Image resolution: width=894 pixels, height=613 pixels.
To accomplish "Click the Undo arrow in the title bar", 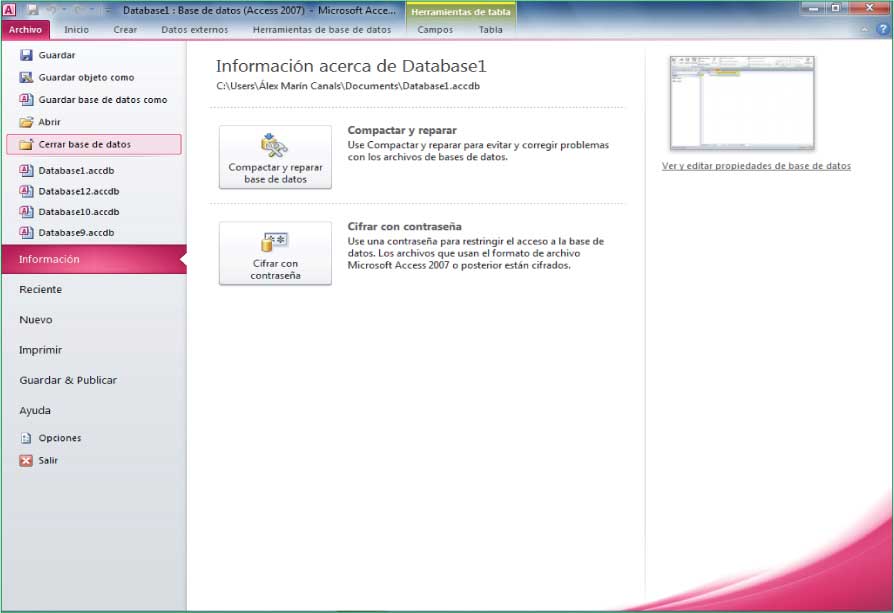I will 52,10.
